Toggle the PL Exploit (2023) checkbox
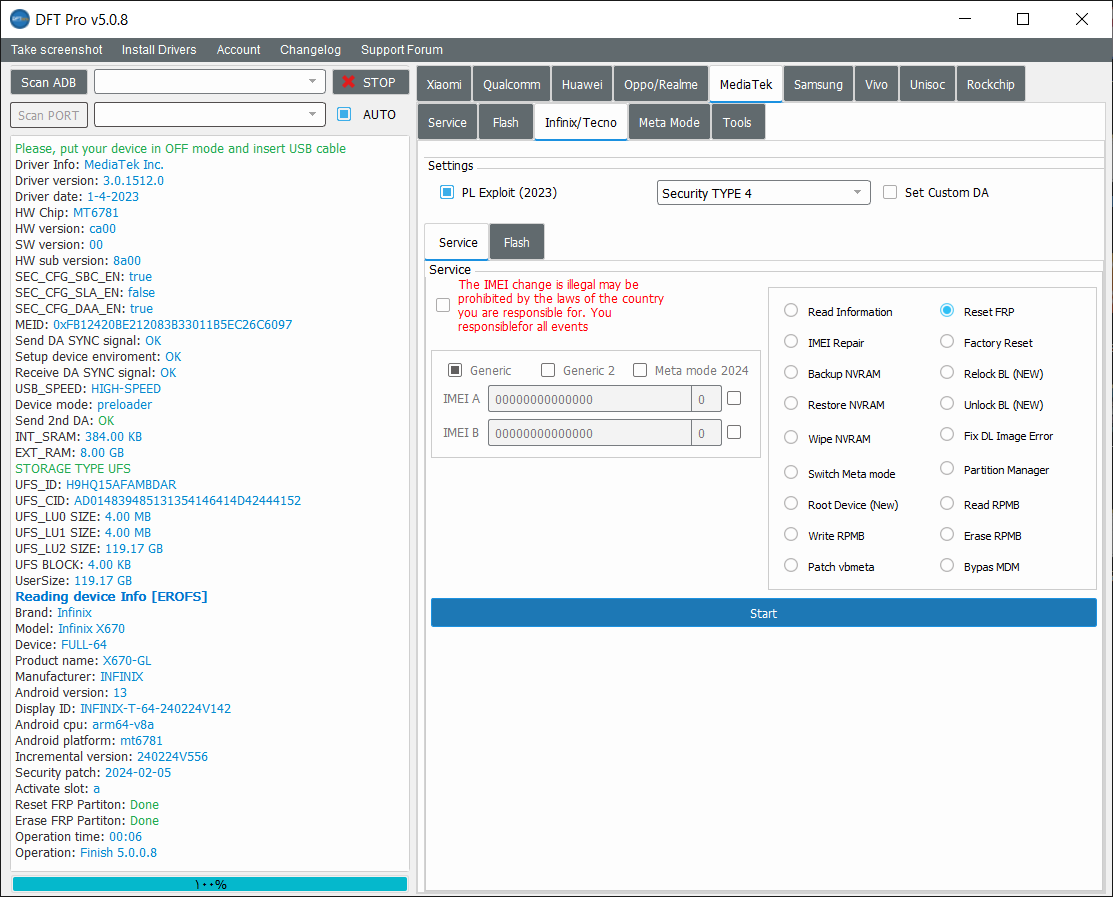This screenshot has height=897, width=1113. (x=447, y=192)
